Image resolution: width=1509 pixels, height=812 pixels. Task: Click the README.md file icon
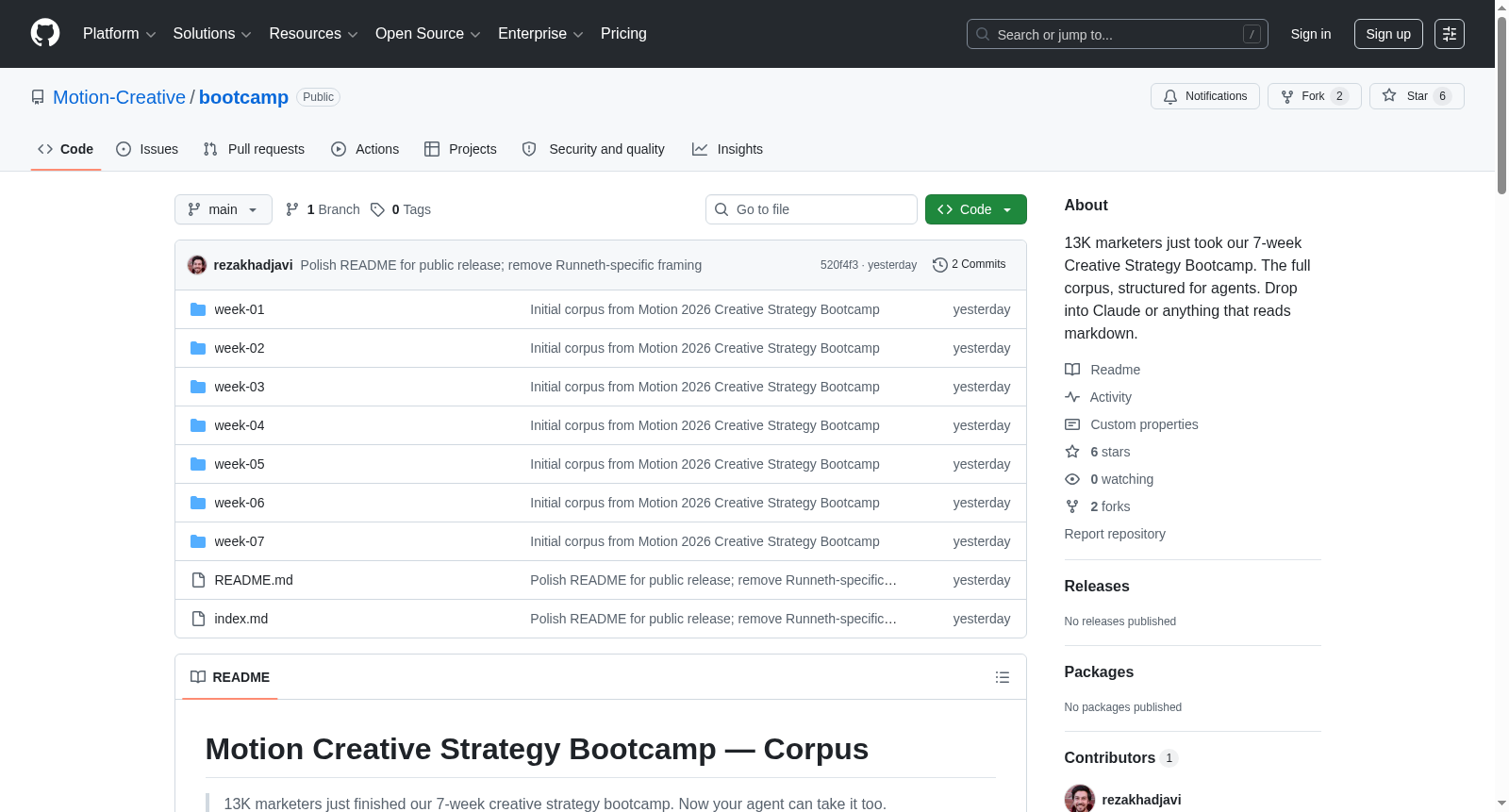(x=198, y=580)
